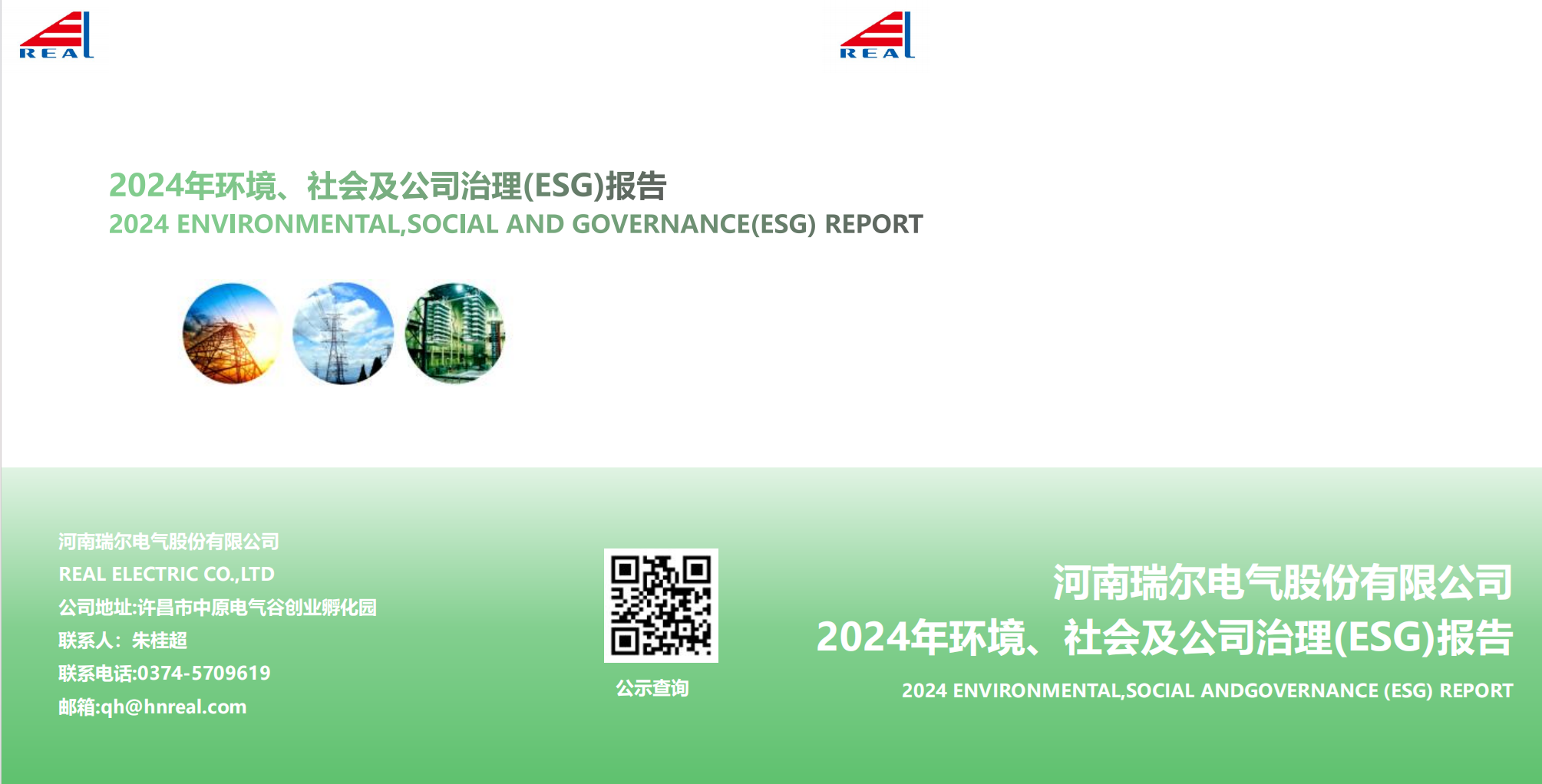Click the company address line 许昌市中原电气谷创业孵化园

coord(257,607)
